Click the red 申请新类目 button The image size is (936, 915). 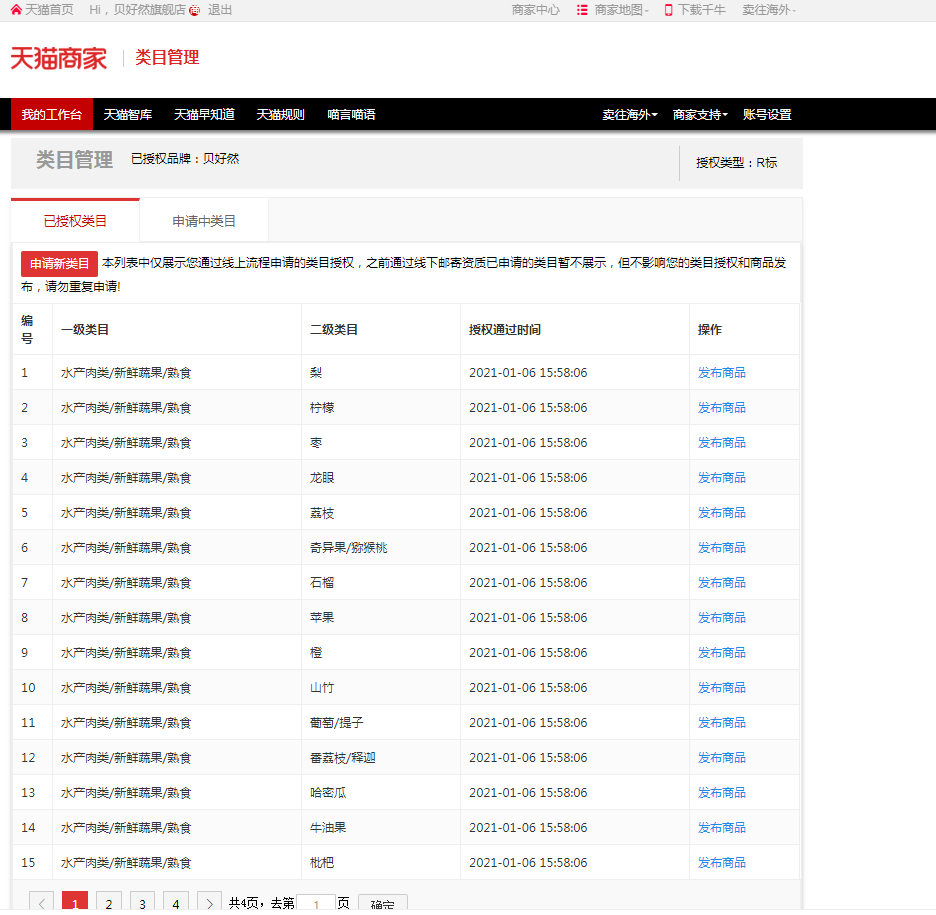click(x=59, y=264)
